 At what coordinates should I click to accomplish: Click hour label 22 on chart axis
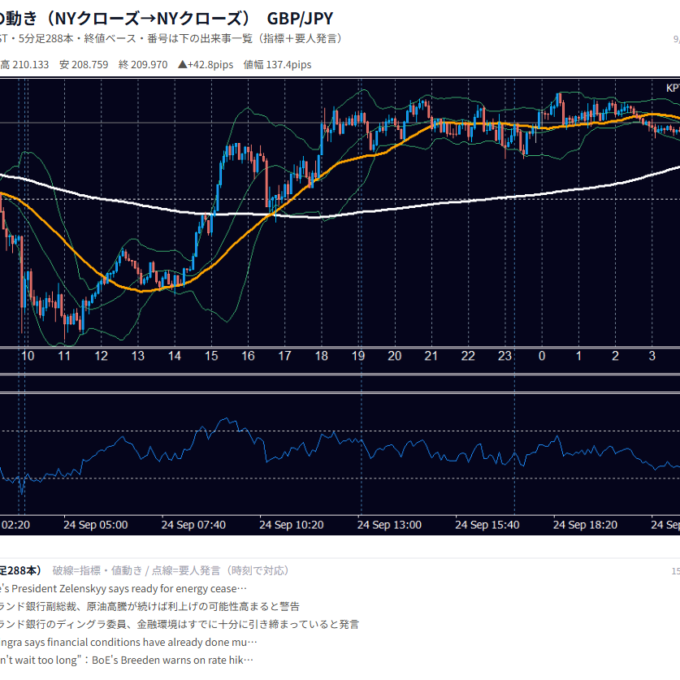click(468, 356)
